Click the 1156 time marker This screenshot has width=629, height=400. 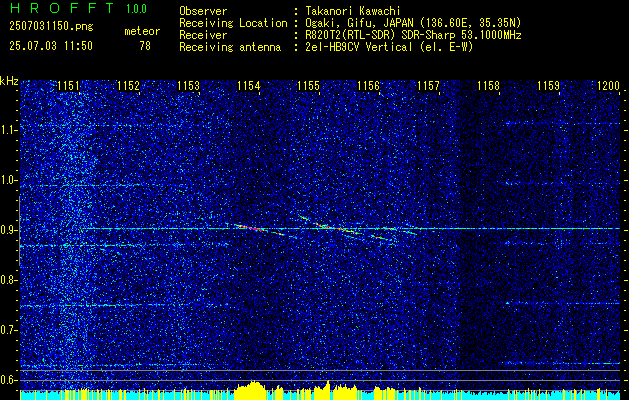pyautogui.click(x=369, y=86)
